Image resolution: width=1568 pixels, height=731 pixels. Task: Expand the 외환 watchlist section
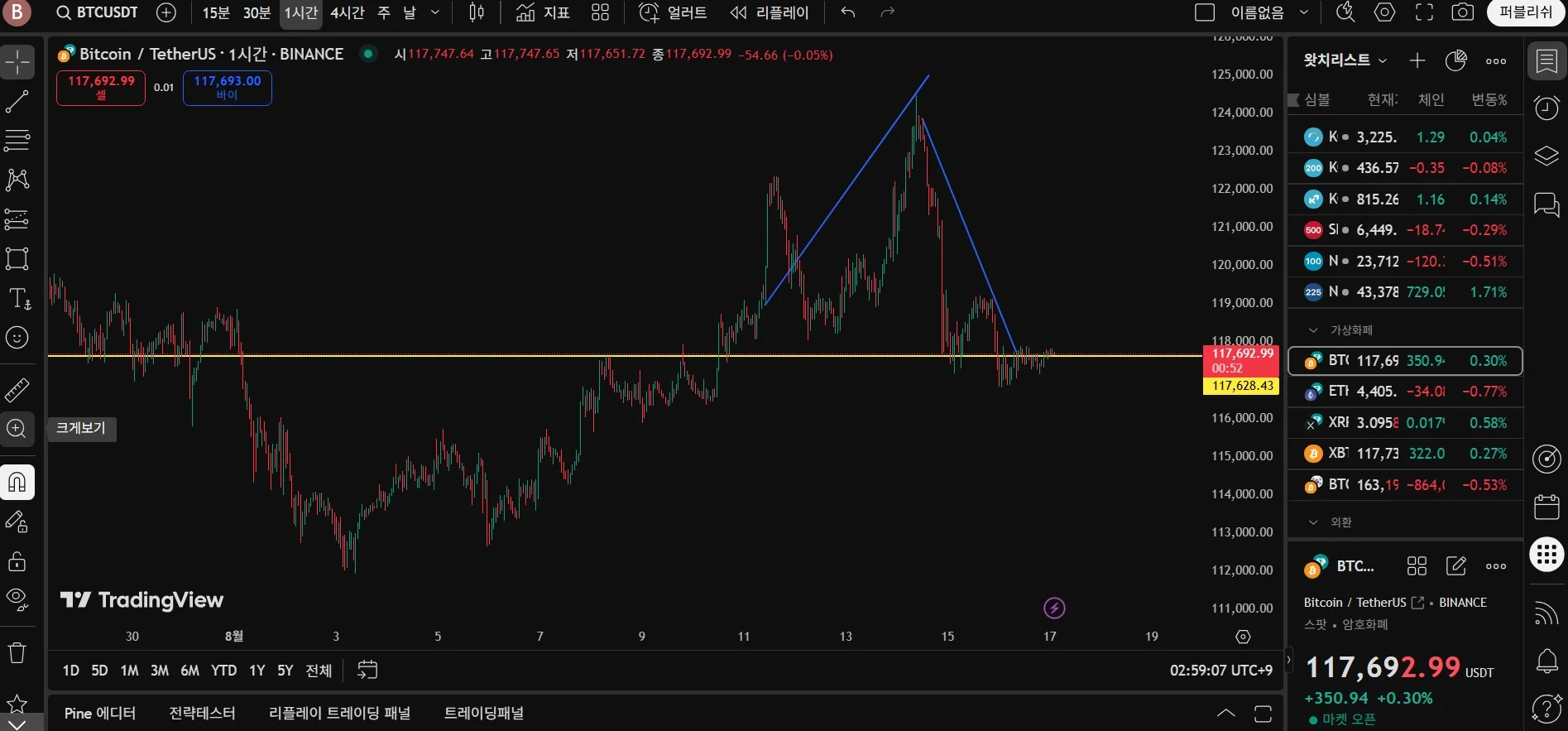tap(1313, 522)
